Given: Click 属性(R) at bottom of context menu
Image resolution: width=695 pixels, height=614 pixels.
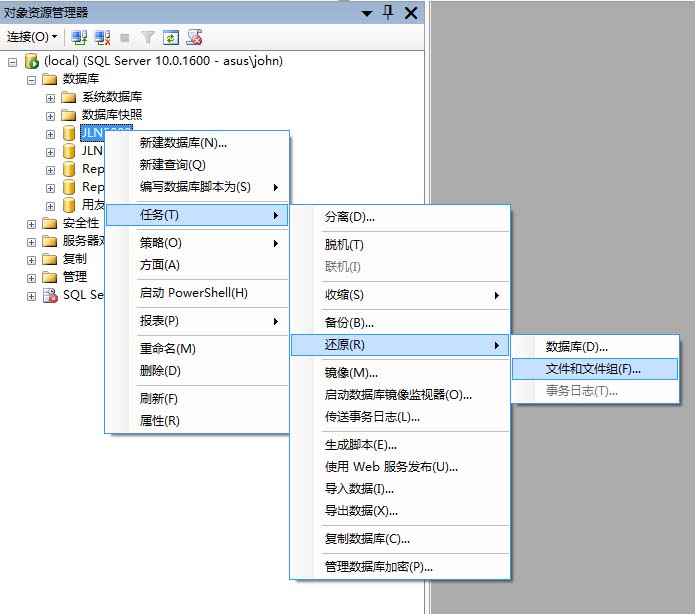Looking at the screenshot, I should (159, 420).
